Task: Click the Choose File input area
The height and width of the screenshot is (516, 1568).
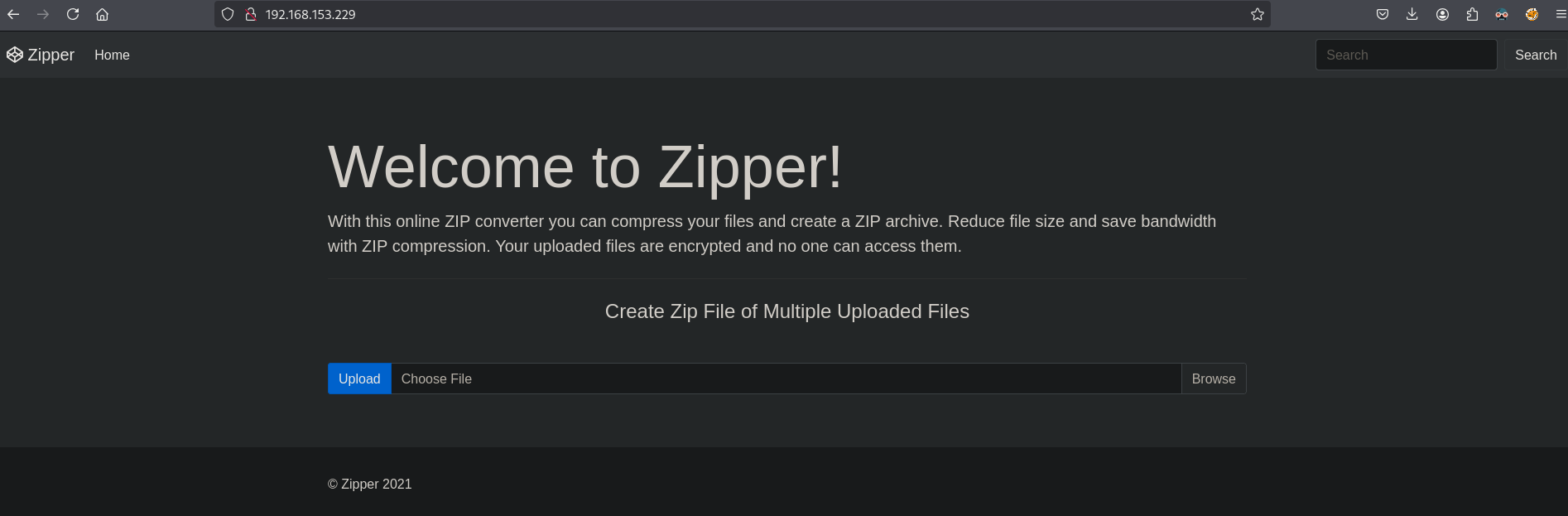Action: (785, 379)
